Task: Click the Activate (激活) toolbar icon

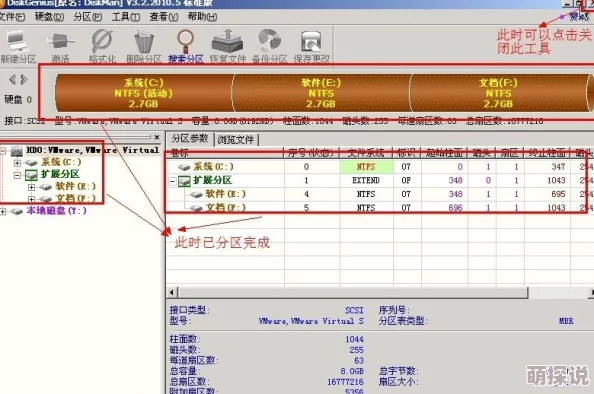Action: coord(60,47)
